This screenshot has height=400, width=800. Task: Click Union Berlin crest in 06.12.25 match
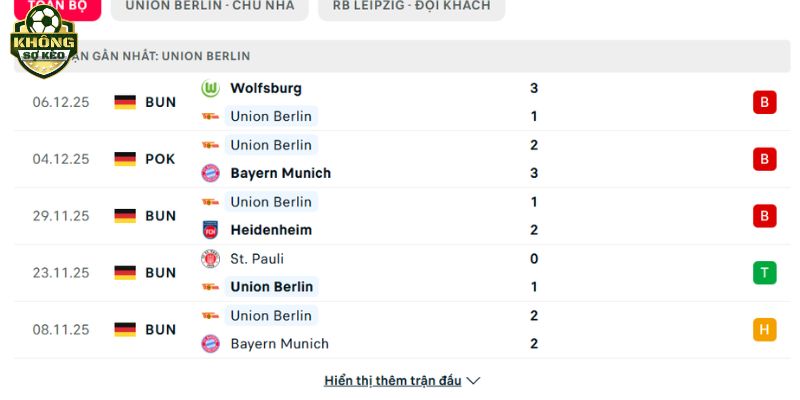click(x=210, y=116)
